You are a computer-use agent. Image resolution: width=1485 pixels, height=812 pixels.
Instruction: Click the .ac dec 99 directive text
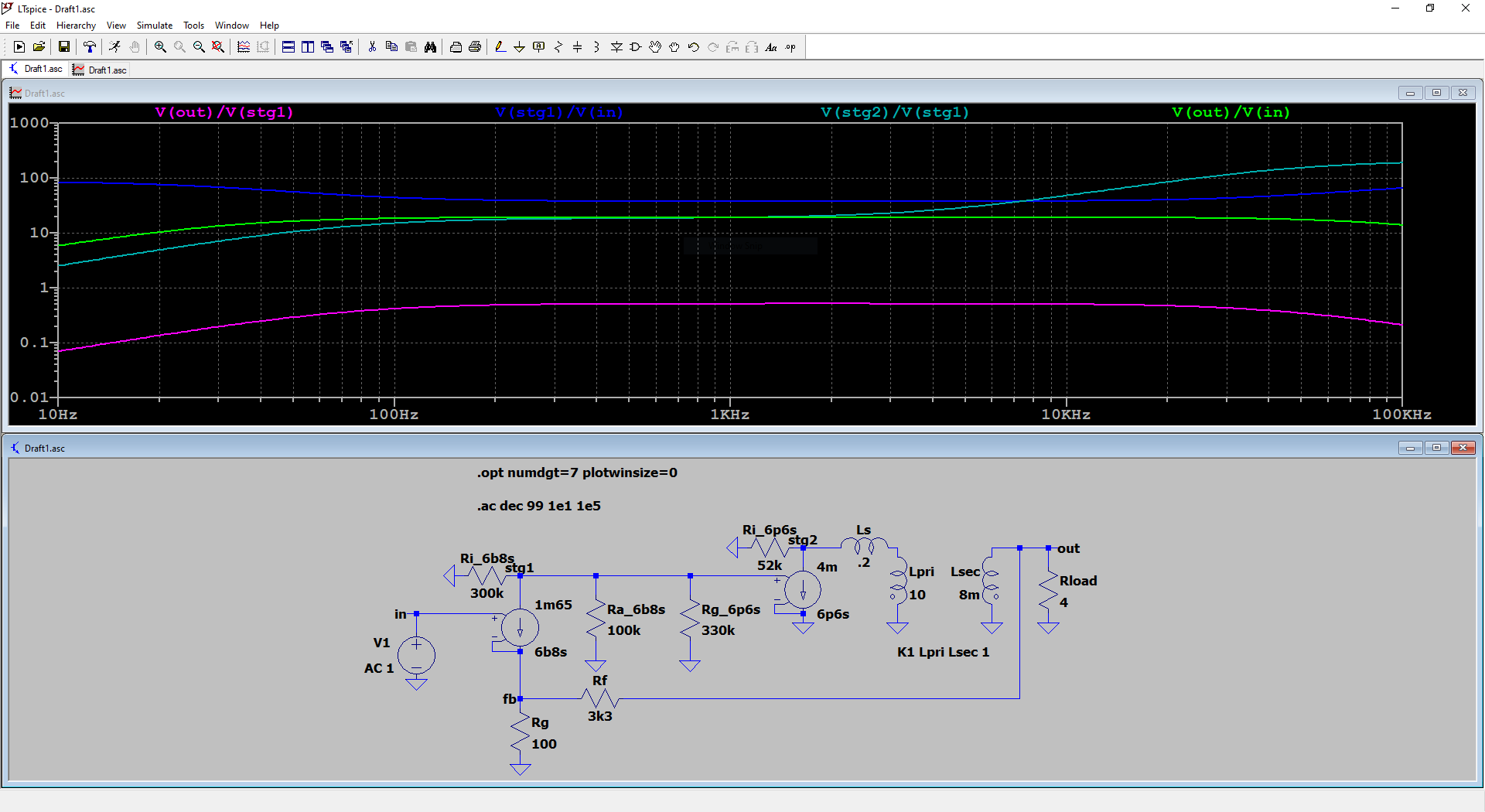coord(539,506)
